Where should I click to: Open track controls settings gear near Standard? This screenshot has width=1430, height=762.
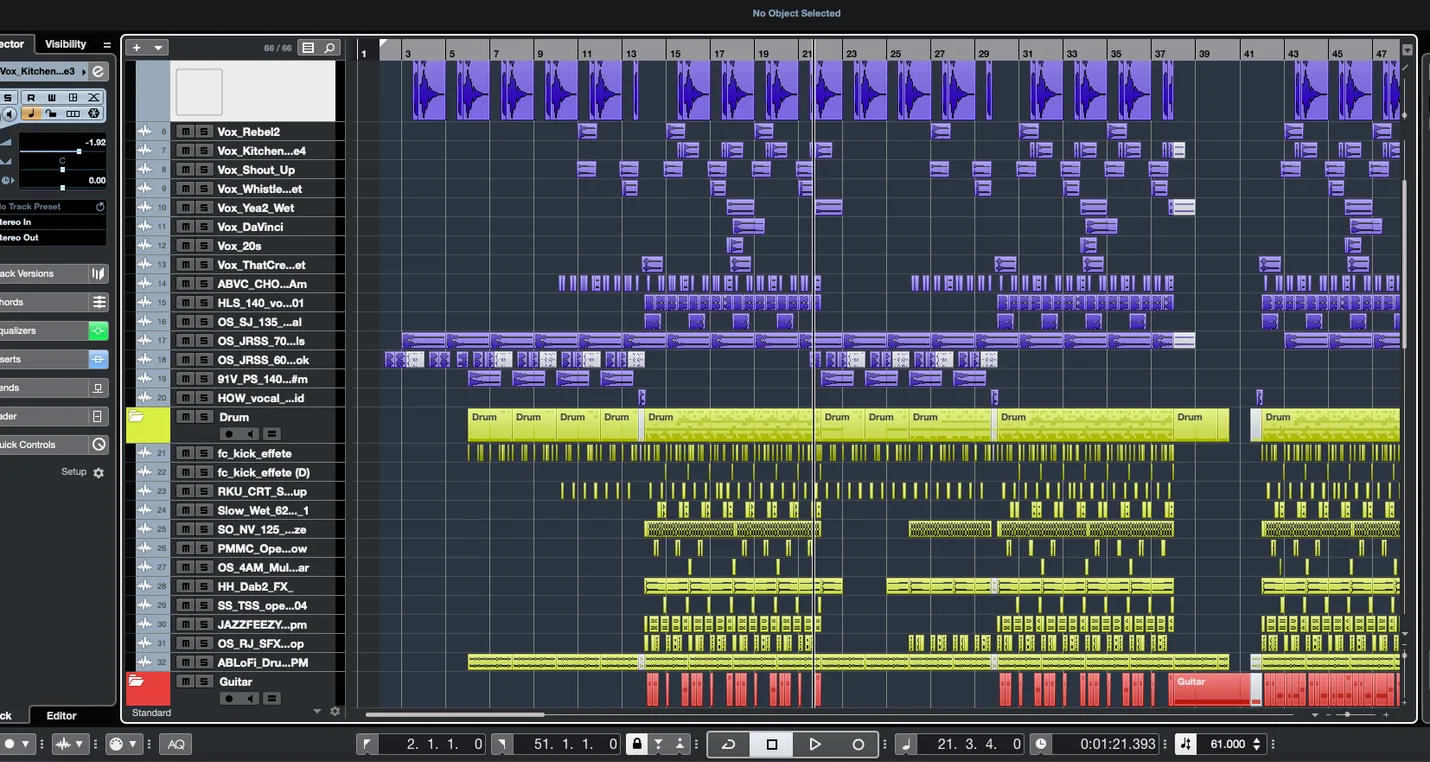pyautogui.click(x=335, y=712)
